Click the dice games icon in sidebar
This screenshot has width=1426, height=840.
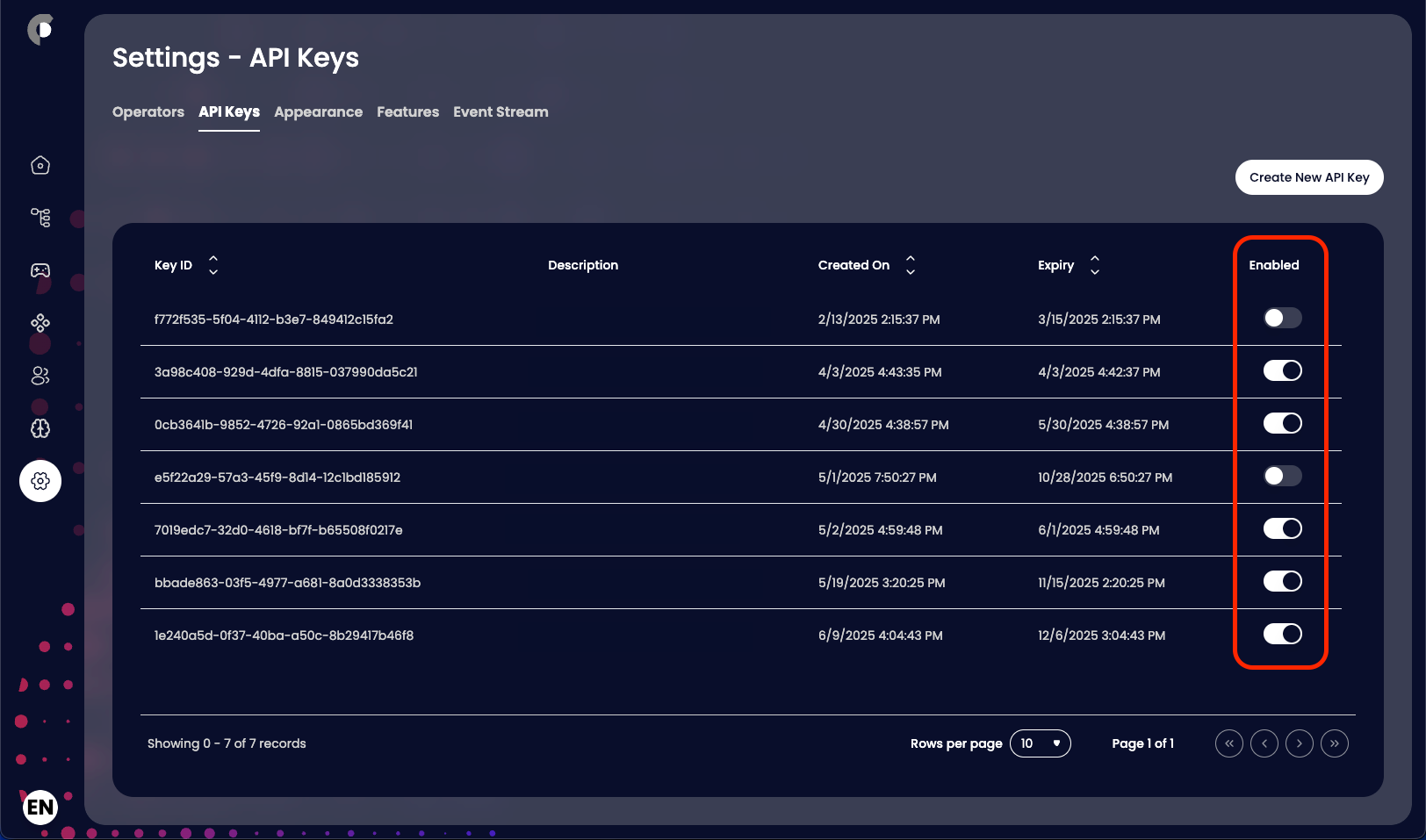click(x=40, y=323)
